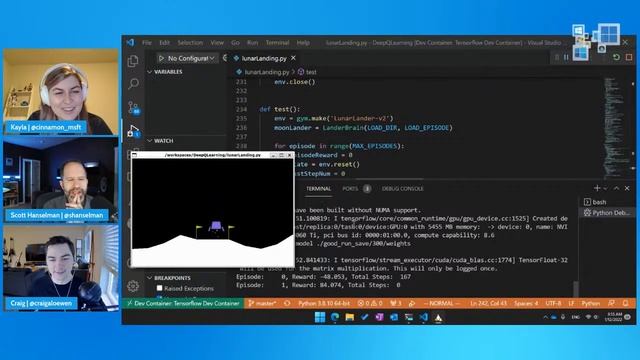Open the Search view in the activity bar
The image size is (640, 360).
[x=133, y=84]
